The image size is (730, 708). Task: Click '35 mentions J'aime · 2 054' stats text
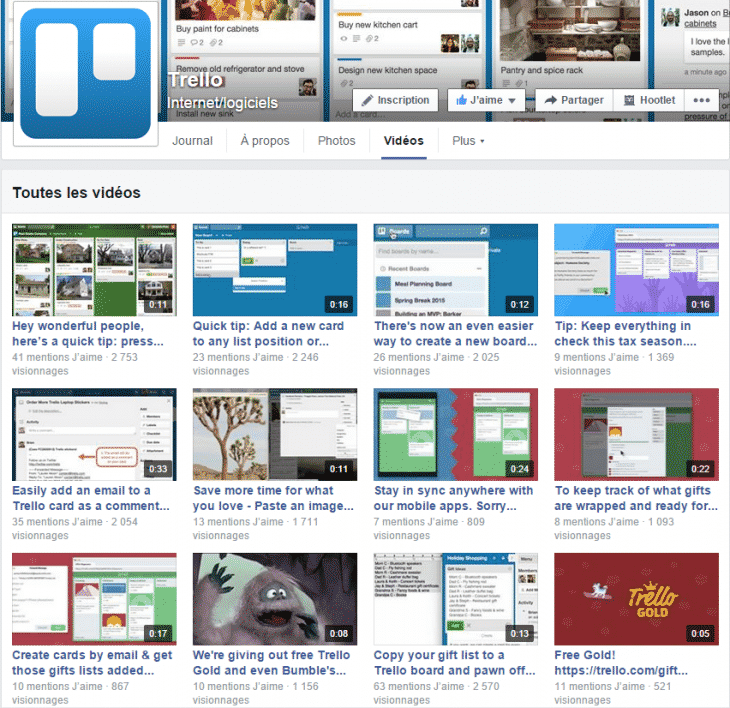click(75, 522)
